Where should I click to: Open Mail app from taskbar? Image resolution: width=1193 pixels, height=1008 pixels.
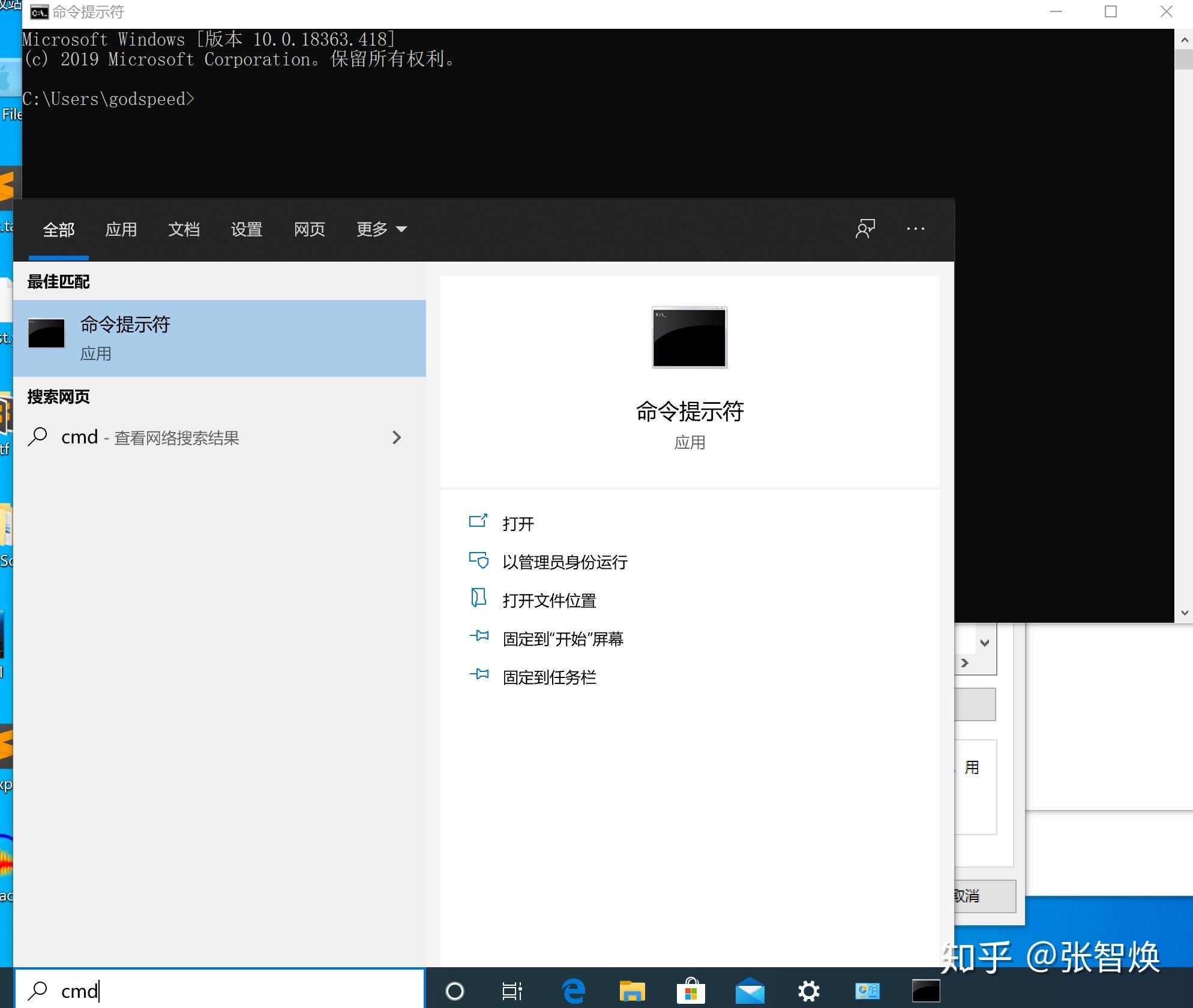pos(750,991)
